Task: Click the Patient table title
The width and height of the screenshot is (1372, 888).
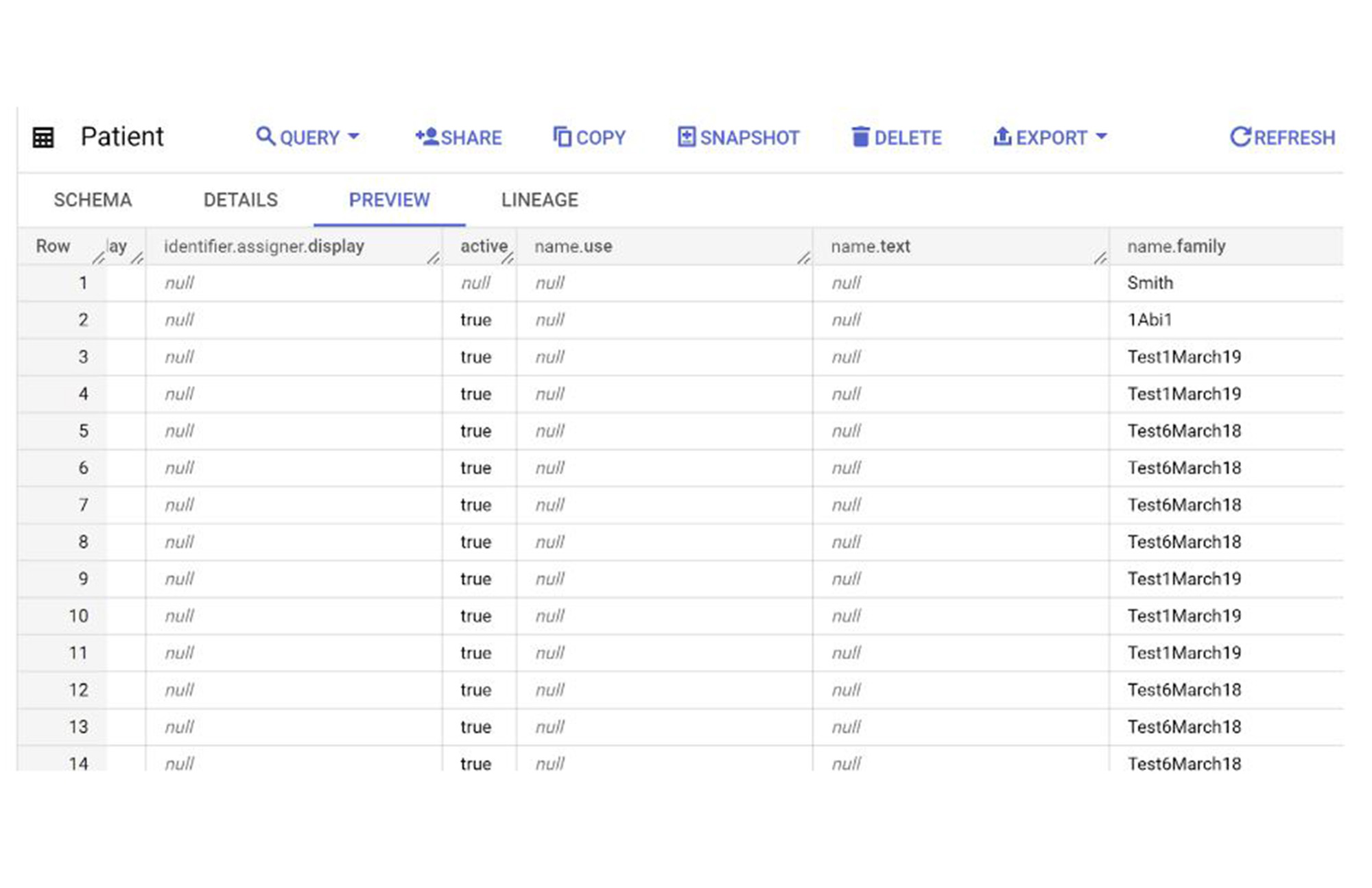Action: [x=122, y=136]
